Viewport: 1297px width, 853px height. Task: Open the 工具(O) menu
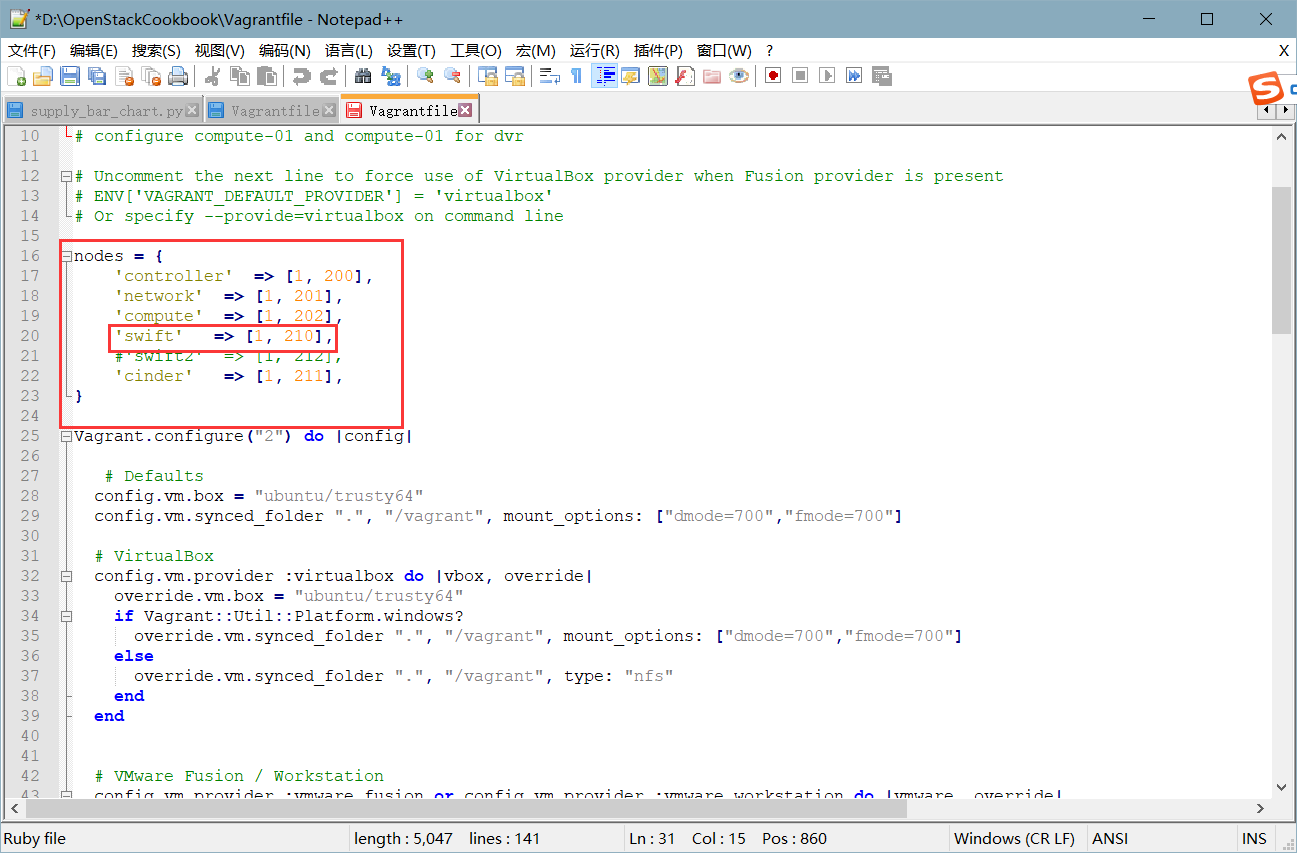476,50
